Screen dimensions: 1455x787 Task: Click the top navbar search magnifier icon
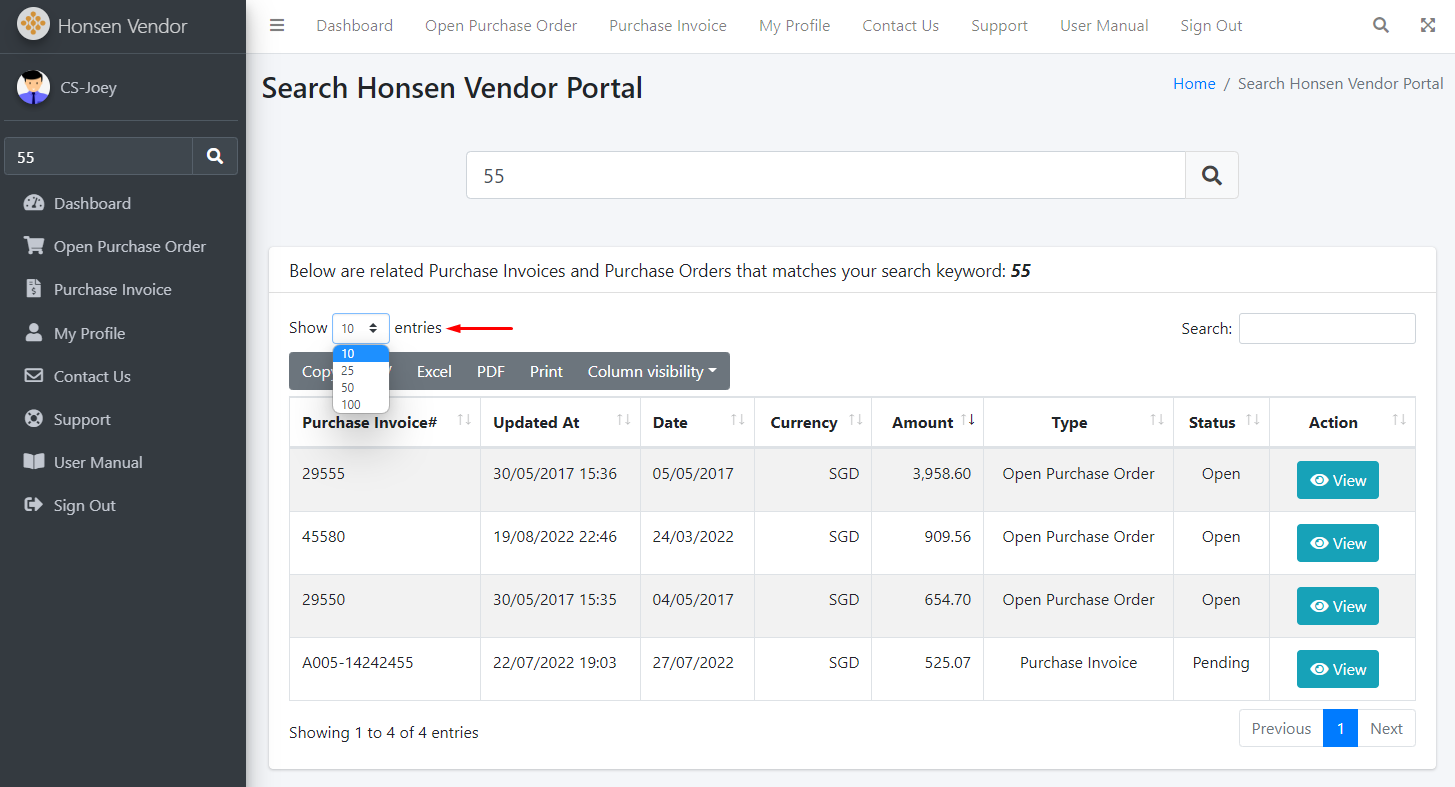coord(1380,26)
